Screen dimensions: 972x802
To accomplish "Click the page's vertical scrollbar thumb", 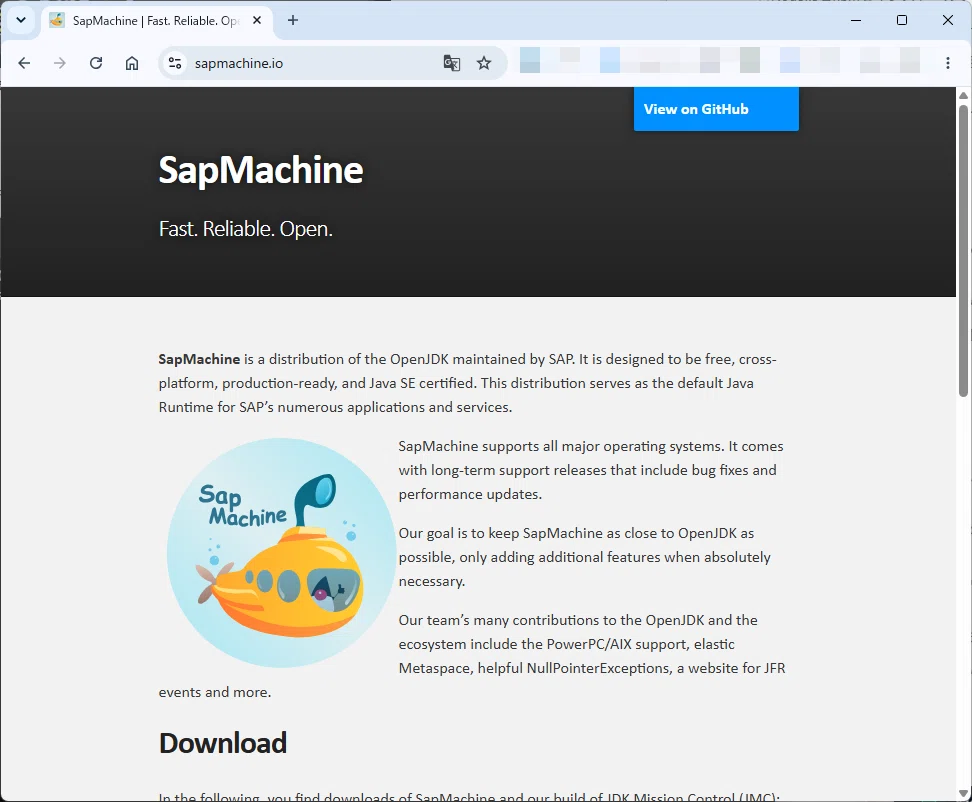I will coord(963,250).
